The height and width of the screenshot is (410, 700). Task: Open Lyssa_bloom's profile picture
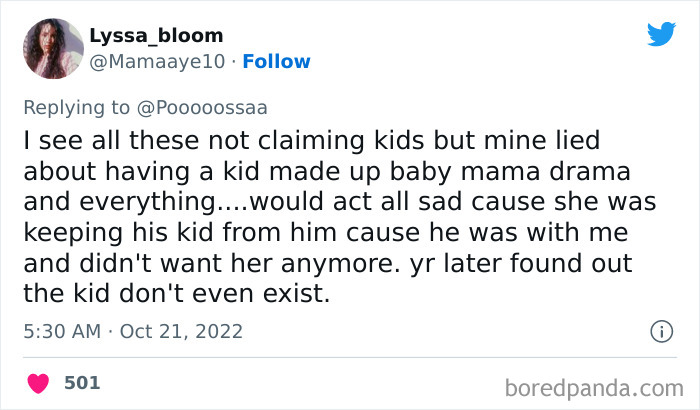pos(52,48)
